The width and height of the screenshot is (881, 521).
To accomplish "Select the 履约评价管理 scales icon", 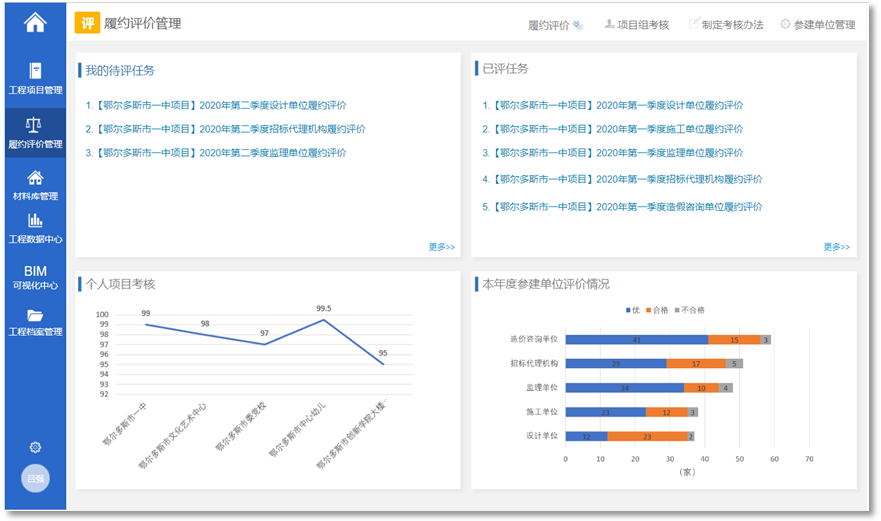I will click(35, 125).
